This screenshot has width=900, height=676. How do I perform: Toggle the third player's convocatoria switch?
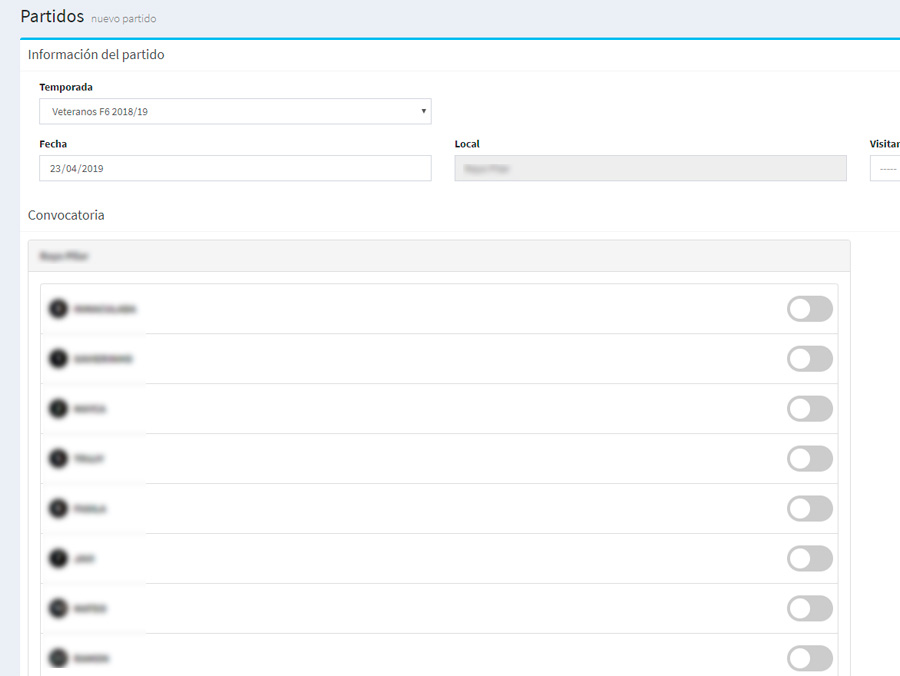(x=809, y=409)
